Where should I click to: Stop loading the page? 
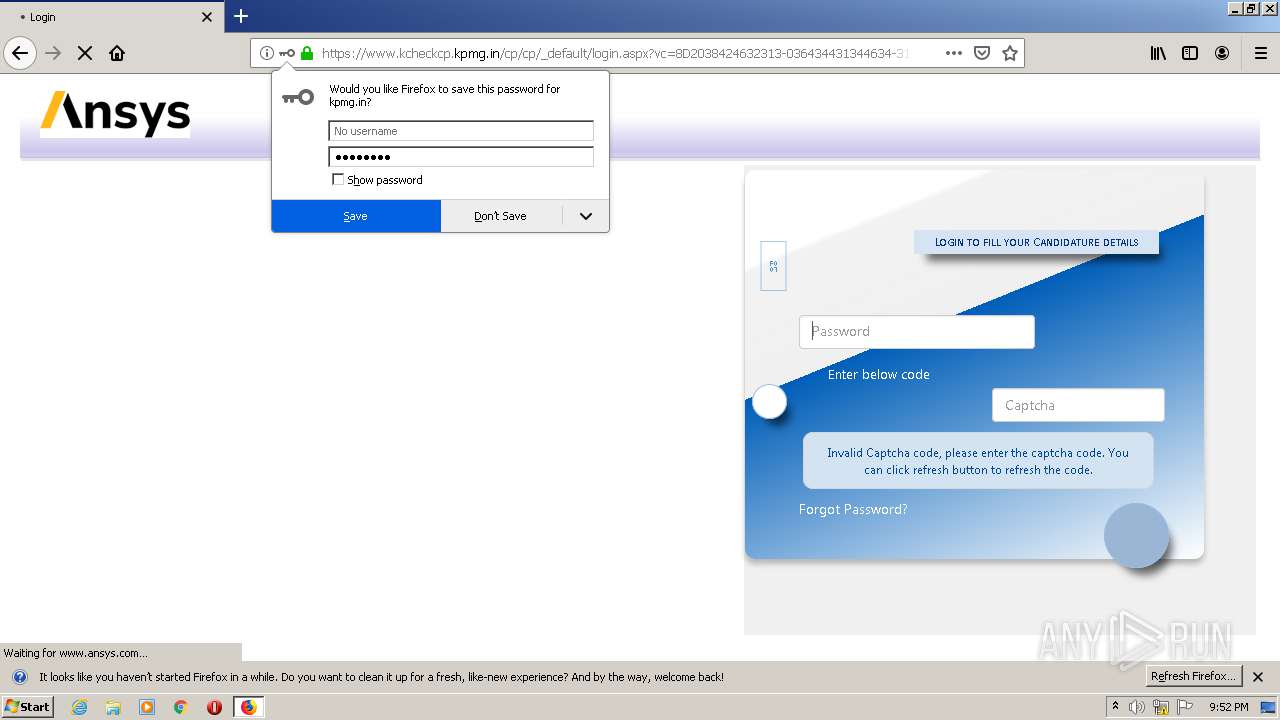click(x=85, y=53)
